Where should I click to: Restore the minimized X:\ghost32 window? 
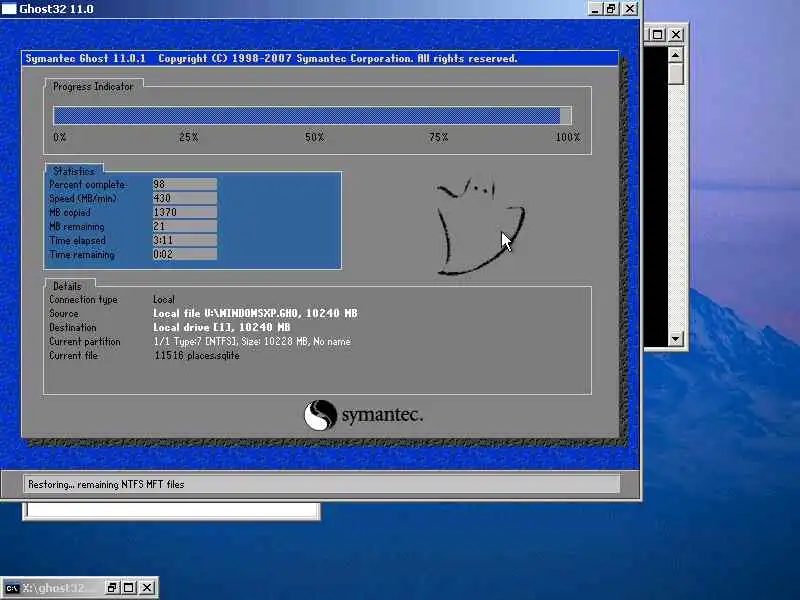click(x=112, y=588)
